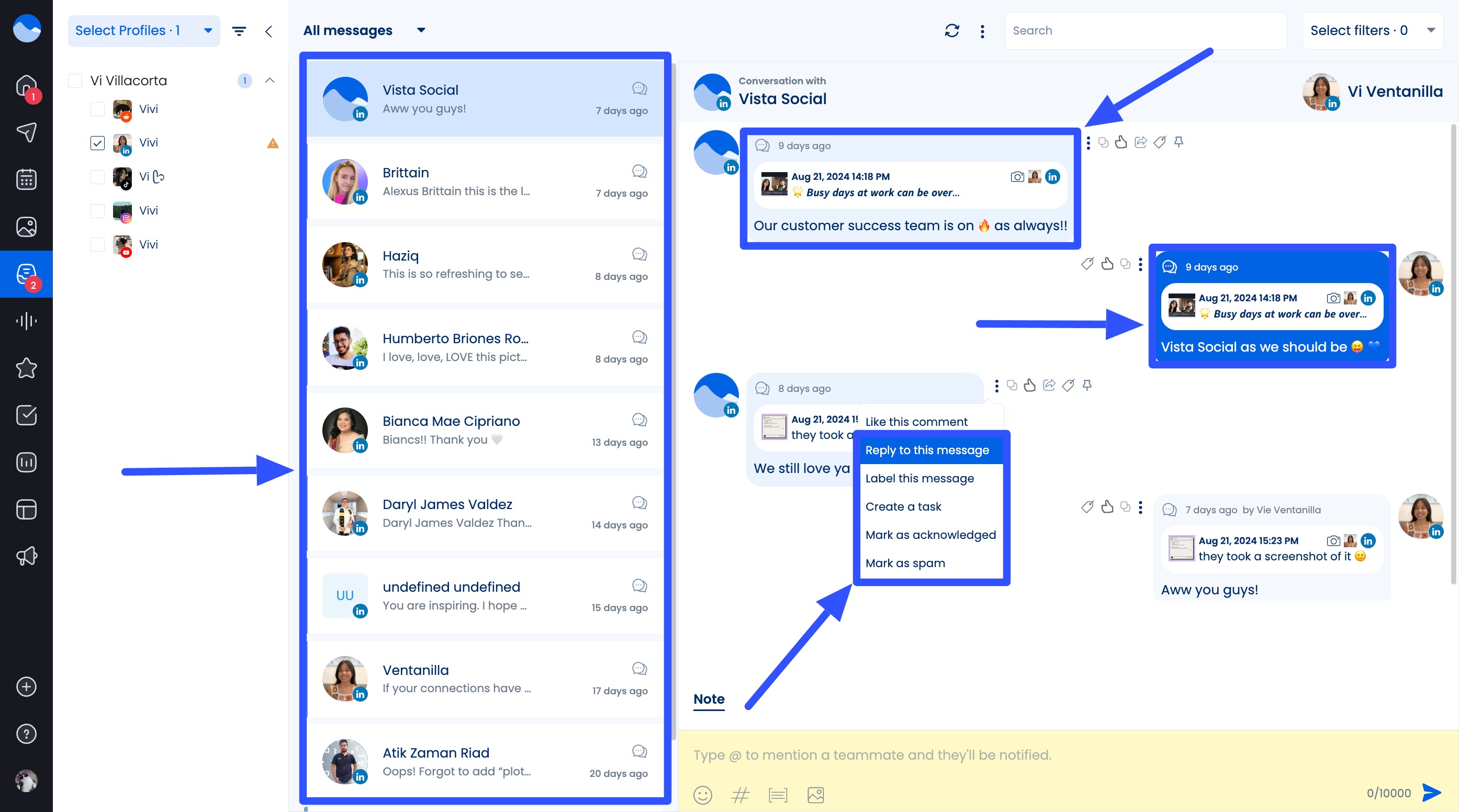Open the Listening (audio waves) sidebar icon
Screen dimensions: 1459x812
pos(27,321)
